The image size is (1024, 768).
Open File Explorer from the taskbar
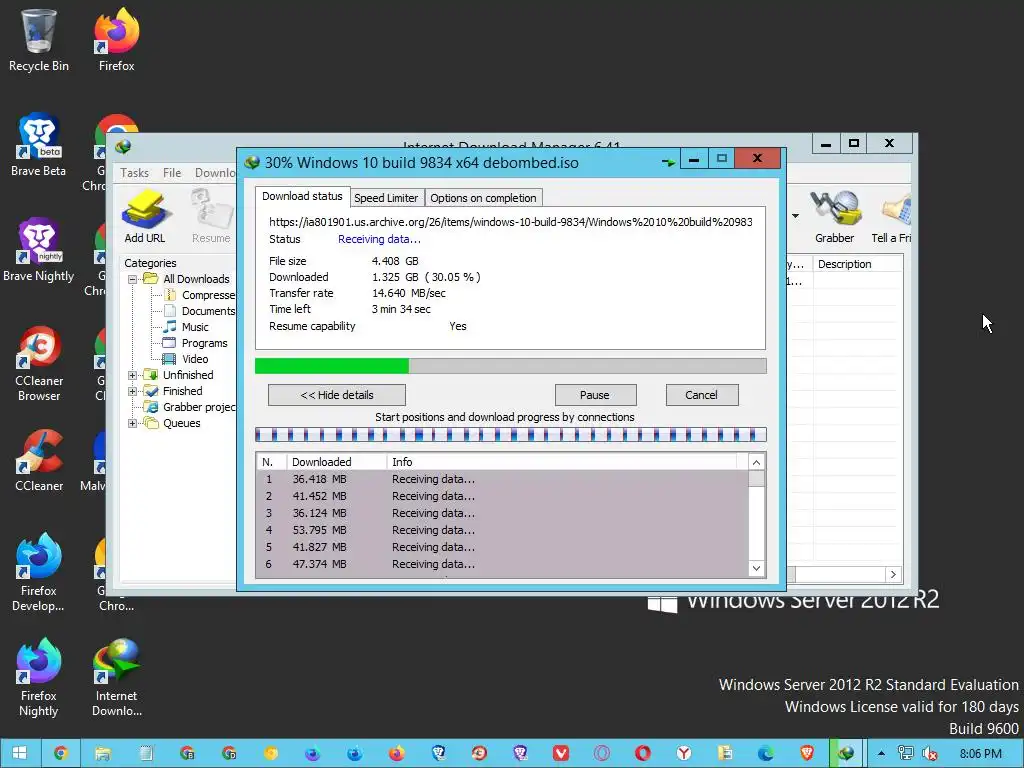[103, 754]
